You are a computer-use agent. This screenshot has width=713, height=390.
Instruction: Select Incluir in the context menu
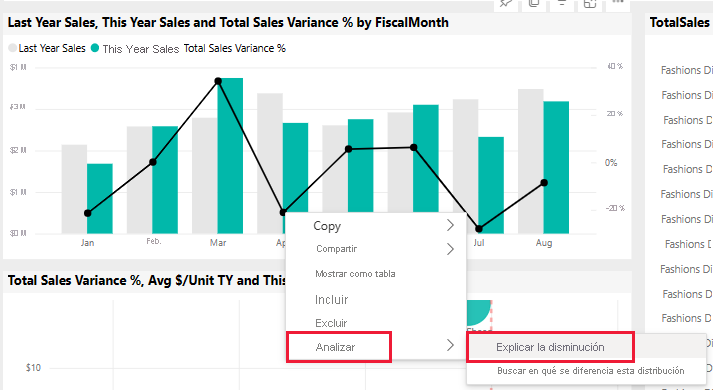coord(331,300)
